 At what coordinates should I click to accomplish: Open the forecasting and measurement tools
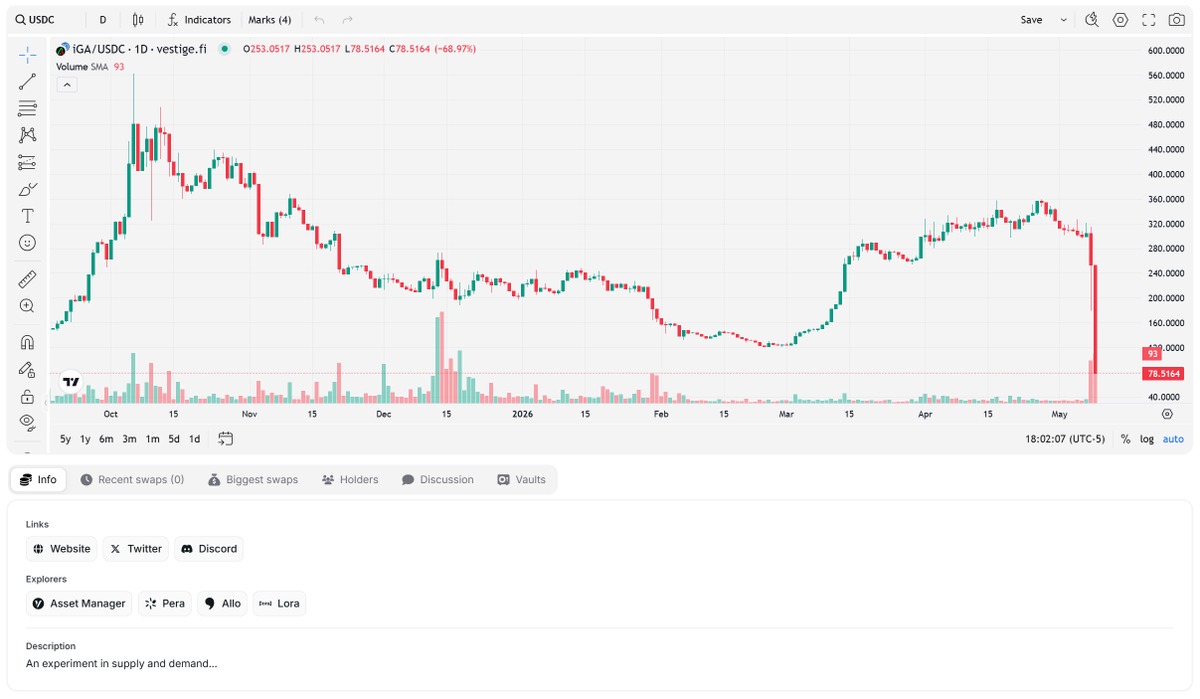point(27,162)
